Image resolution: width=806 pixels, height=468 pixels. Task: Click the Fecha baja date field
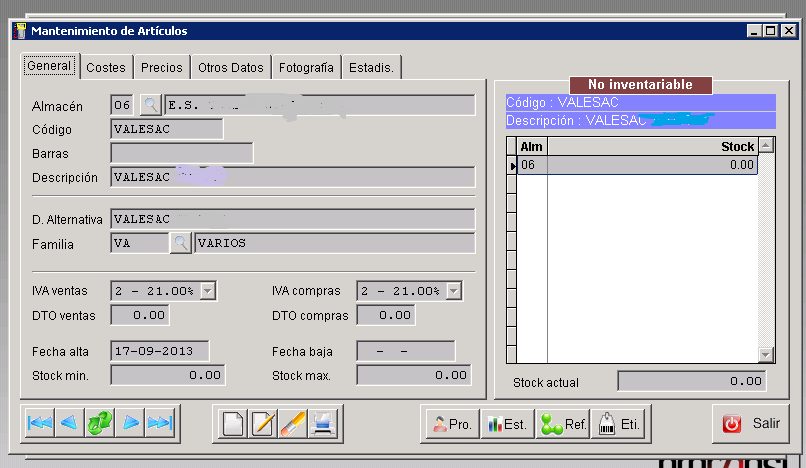[406, 351]
